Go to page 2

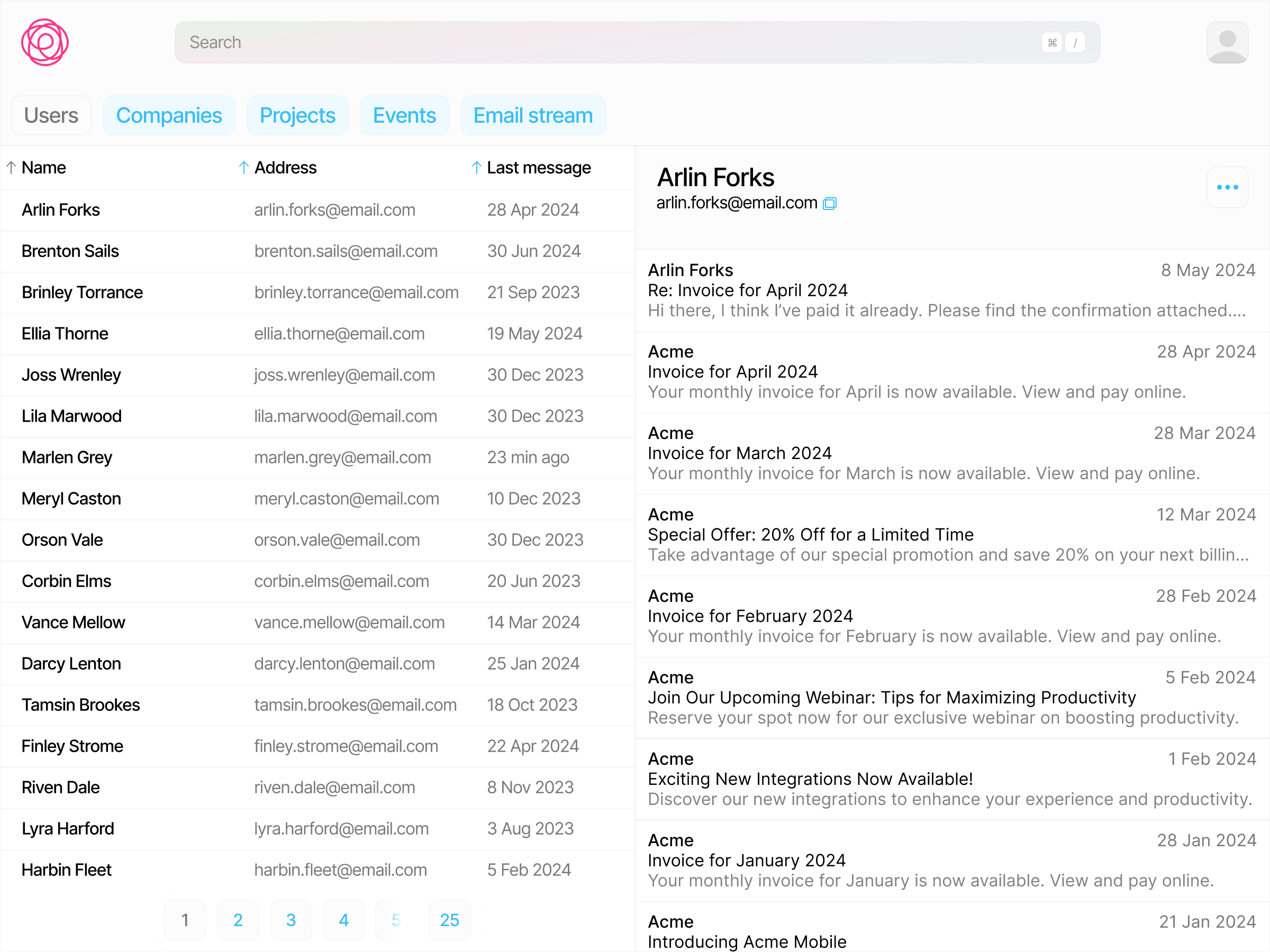click(238, 920)
